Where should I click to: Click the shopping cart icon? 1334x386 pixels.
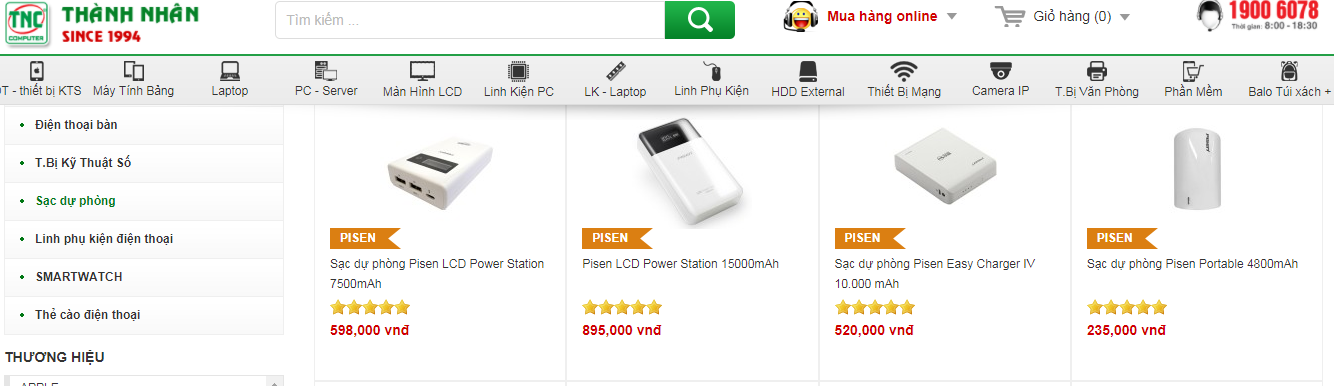click(1010, 17)
